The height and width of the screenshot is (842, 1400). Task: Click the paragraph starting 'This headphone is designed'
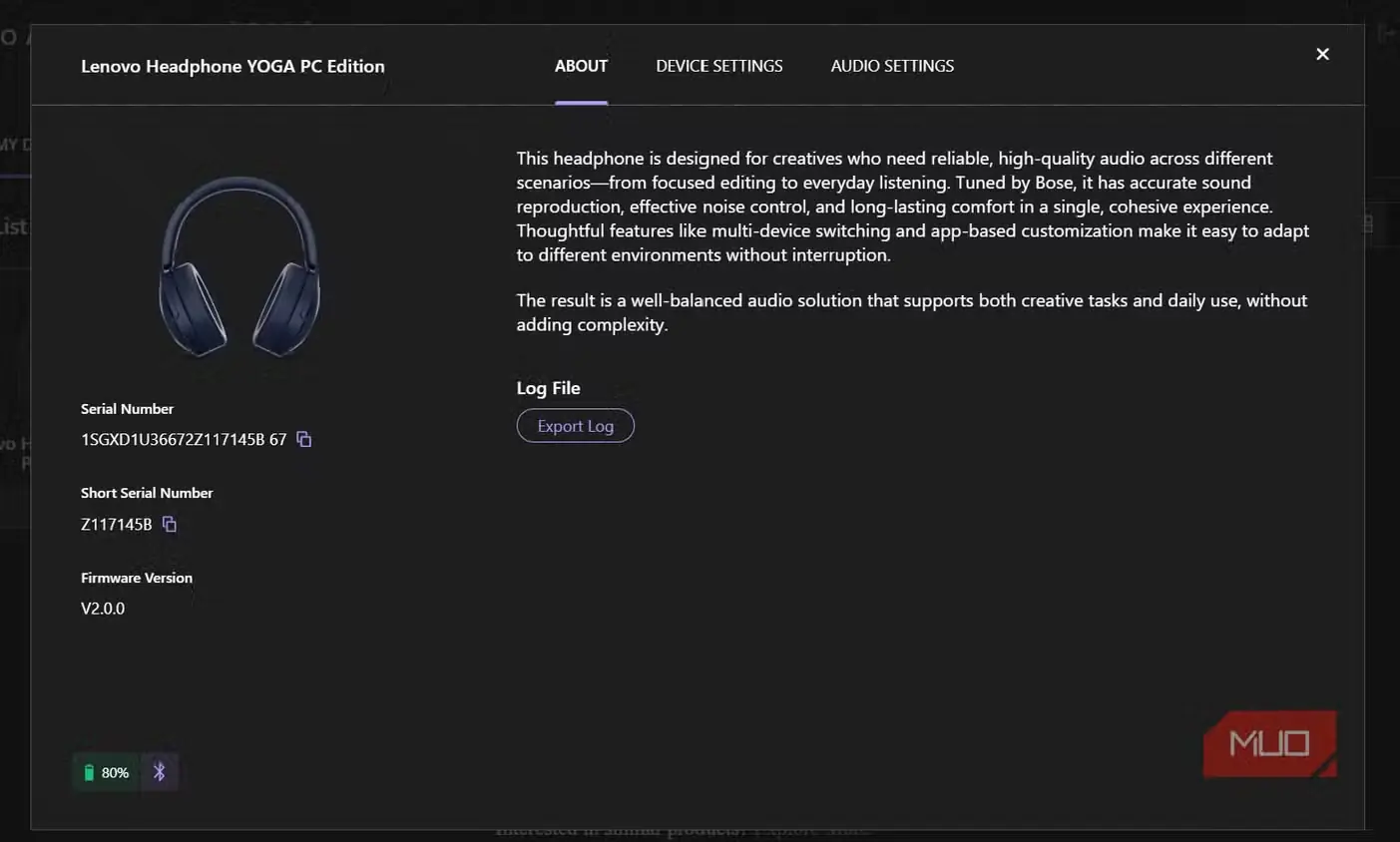click(913, 207)
